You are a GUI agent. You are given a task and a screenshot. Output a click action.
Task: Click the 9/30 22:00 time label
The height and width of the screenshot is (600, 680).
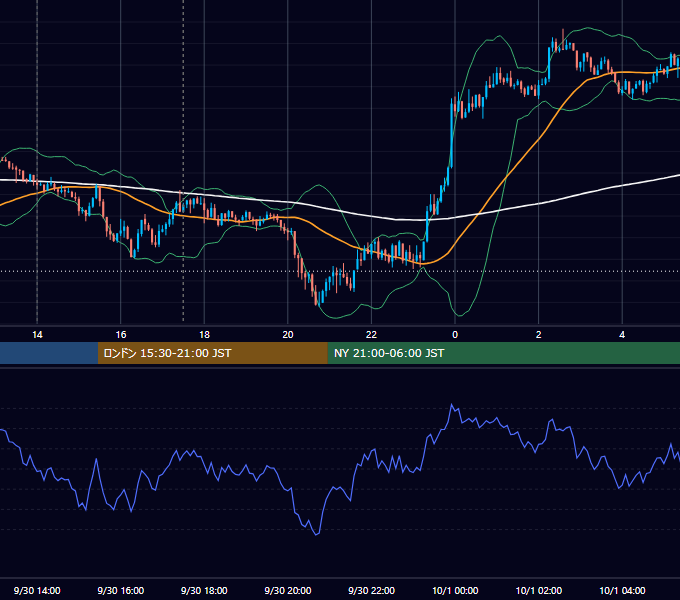pos(371,590)
